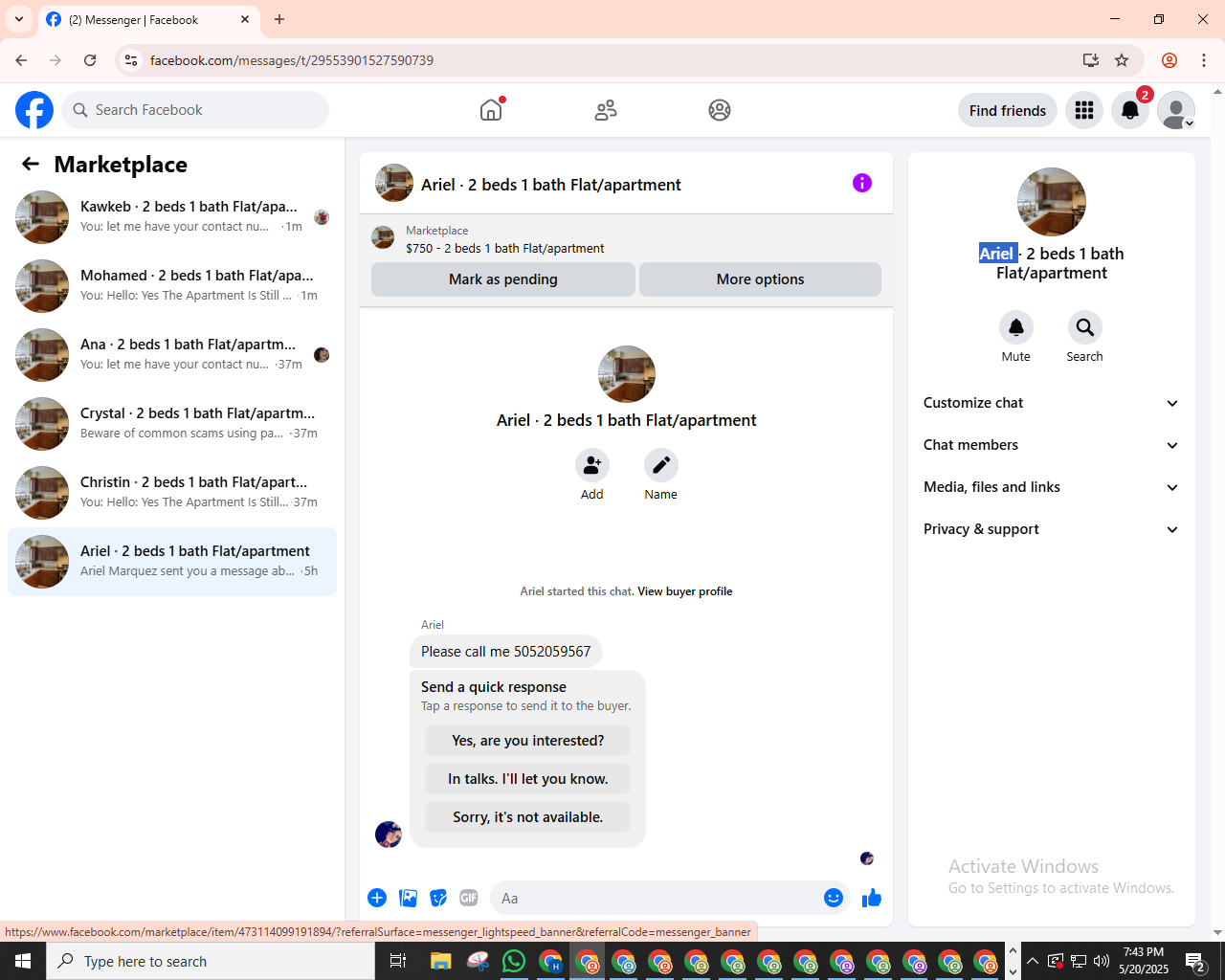Expand Chat members section

pos(1051,445)
